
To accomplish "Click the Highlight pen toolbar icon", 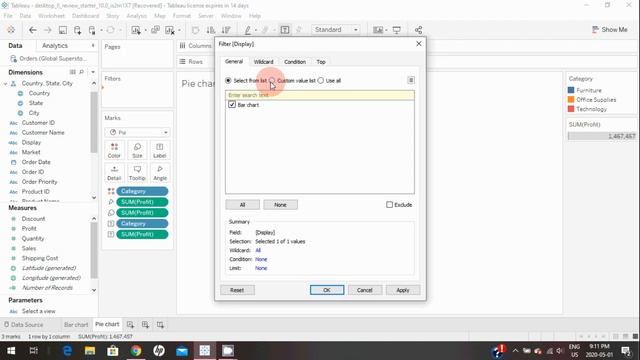I will (x=247, y=30).
